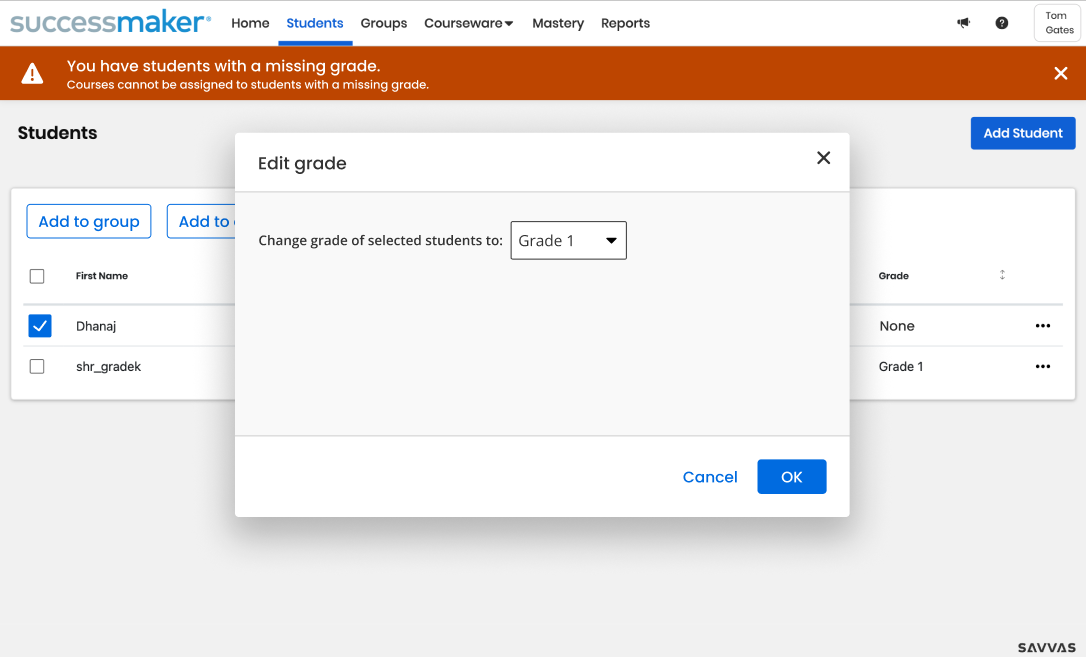Screen dimensions: 1086x657
Task: Check the shr_gradek student checkbox
Action: [37, 367]
